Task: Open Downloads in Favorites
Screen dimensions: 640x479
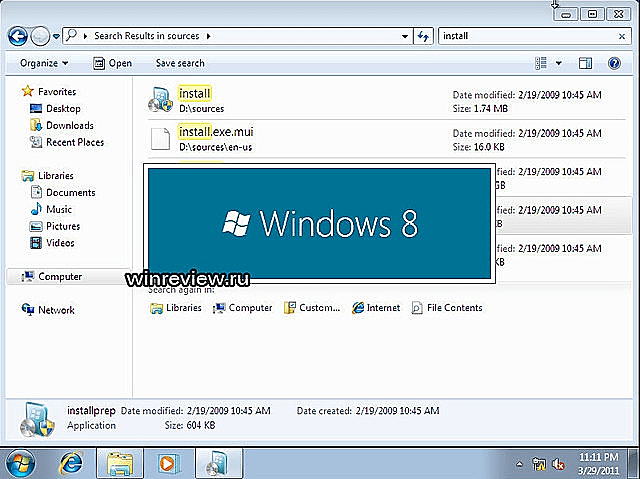Action: point(69,125)
